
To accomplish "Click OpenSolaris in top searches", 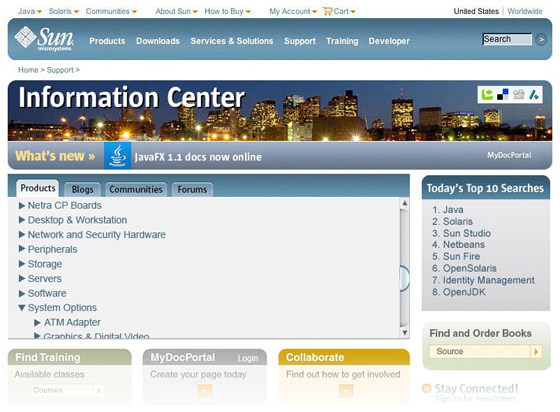I will tap(470, 268).
